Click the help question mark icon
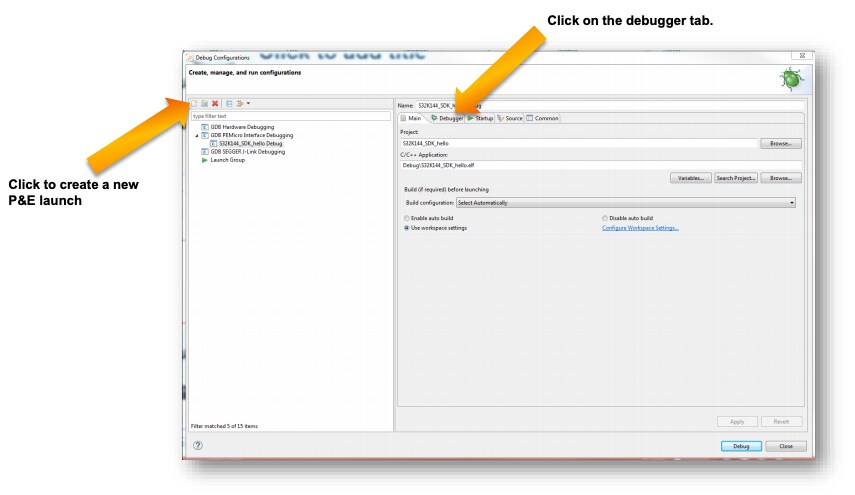The image size is (855, 495). [x=199, y=446]
